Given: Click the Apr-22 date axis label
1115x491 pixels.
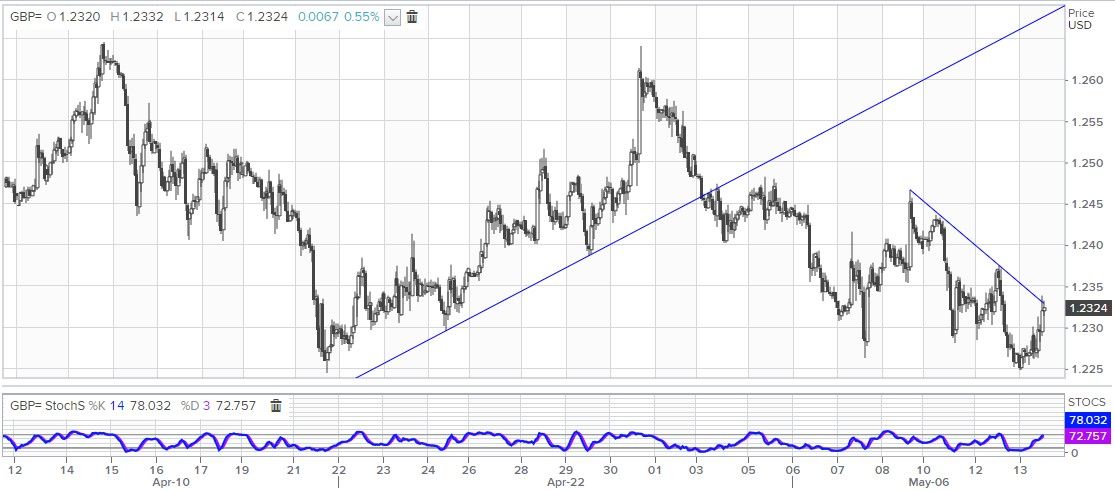Looking at the screenshot, I should tap(564, 482).
